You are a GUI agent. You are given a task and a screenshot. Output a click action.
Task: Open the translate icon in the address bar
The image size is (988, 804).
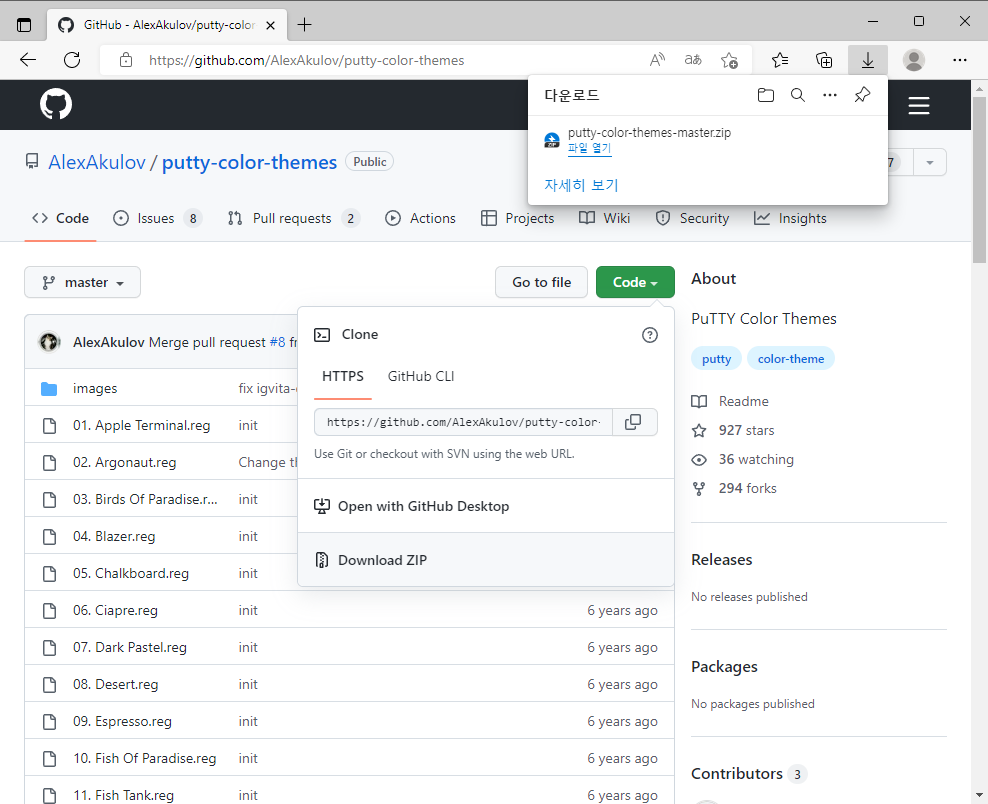point(693,60)
